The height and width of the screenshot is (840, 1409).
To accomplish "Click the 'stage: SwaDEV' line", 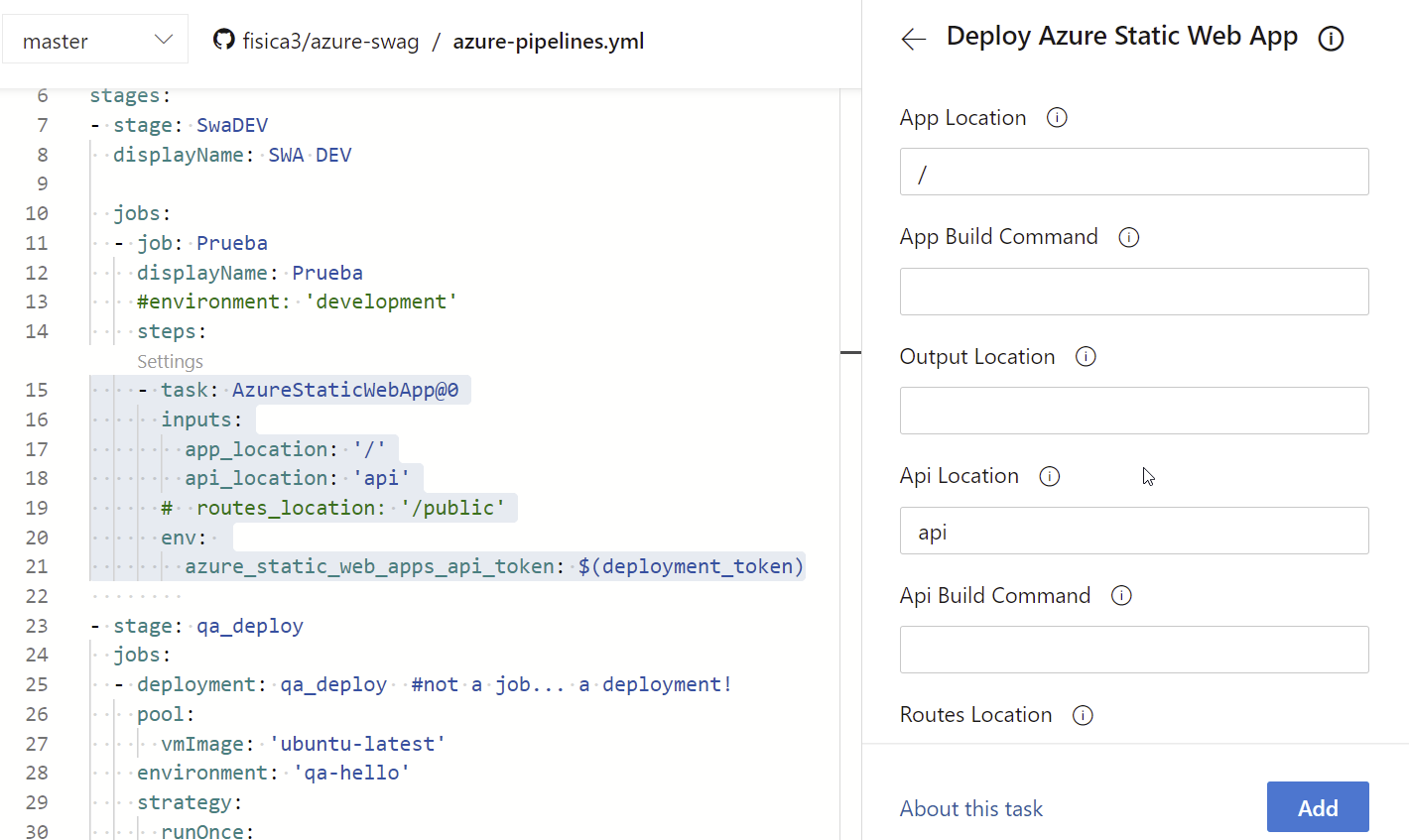I will [191, 125].
